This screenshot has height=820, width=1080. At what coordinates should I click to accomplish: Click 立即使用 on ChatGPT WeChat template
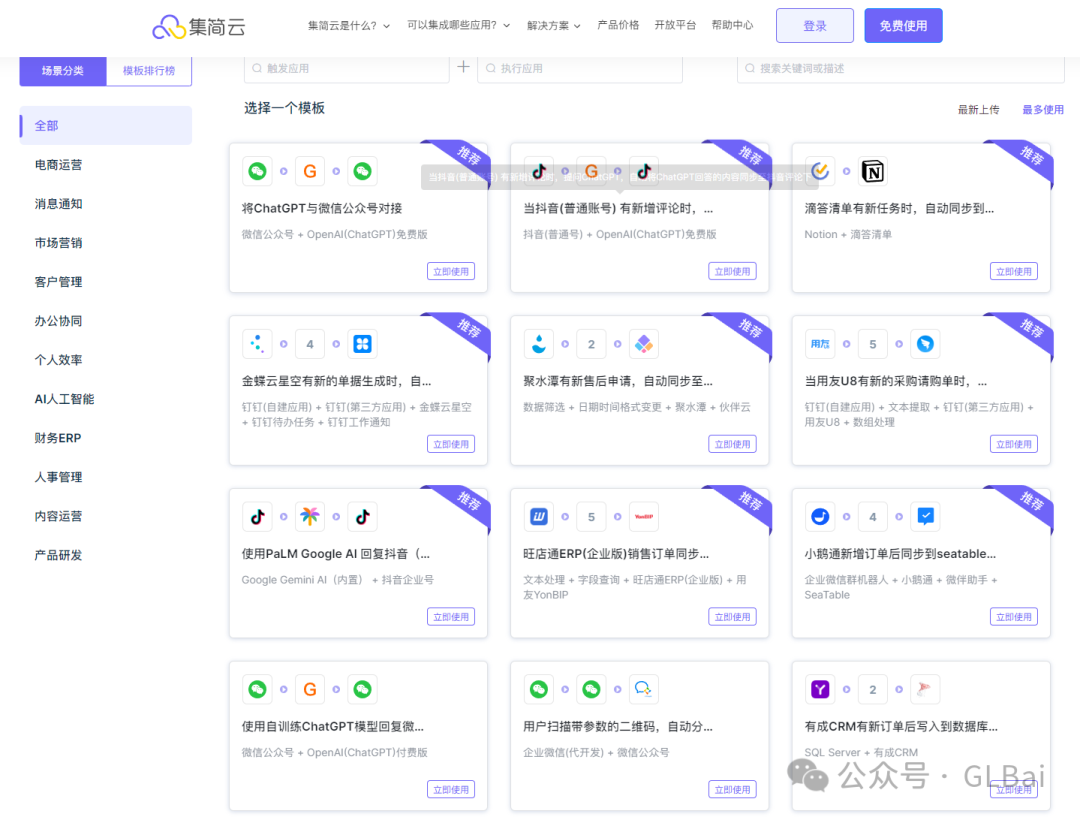[x=451, y=271]
